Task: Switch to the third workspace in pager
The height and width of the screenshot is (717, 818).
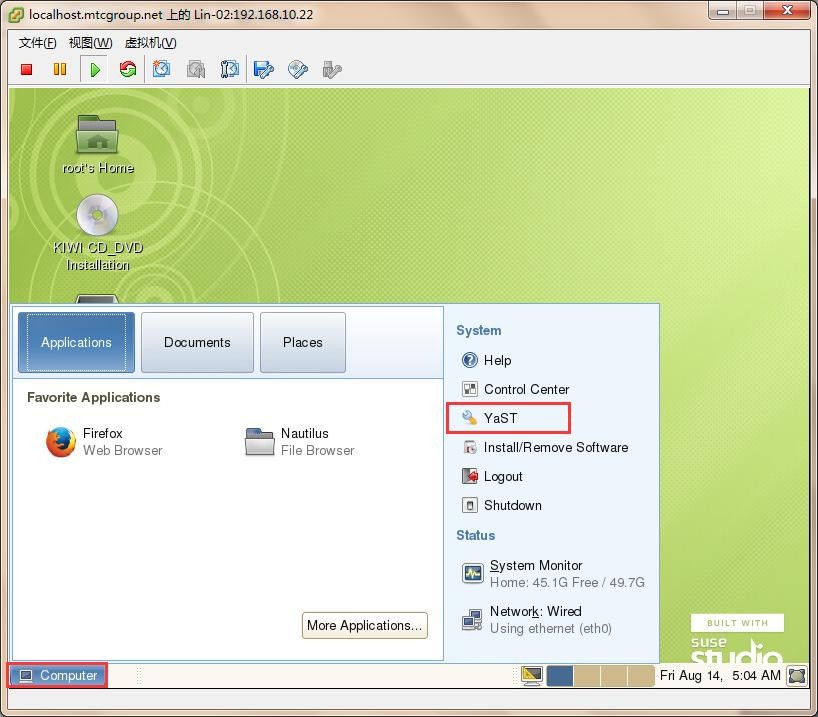Action: (614, 676)
